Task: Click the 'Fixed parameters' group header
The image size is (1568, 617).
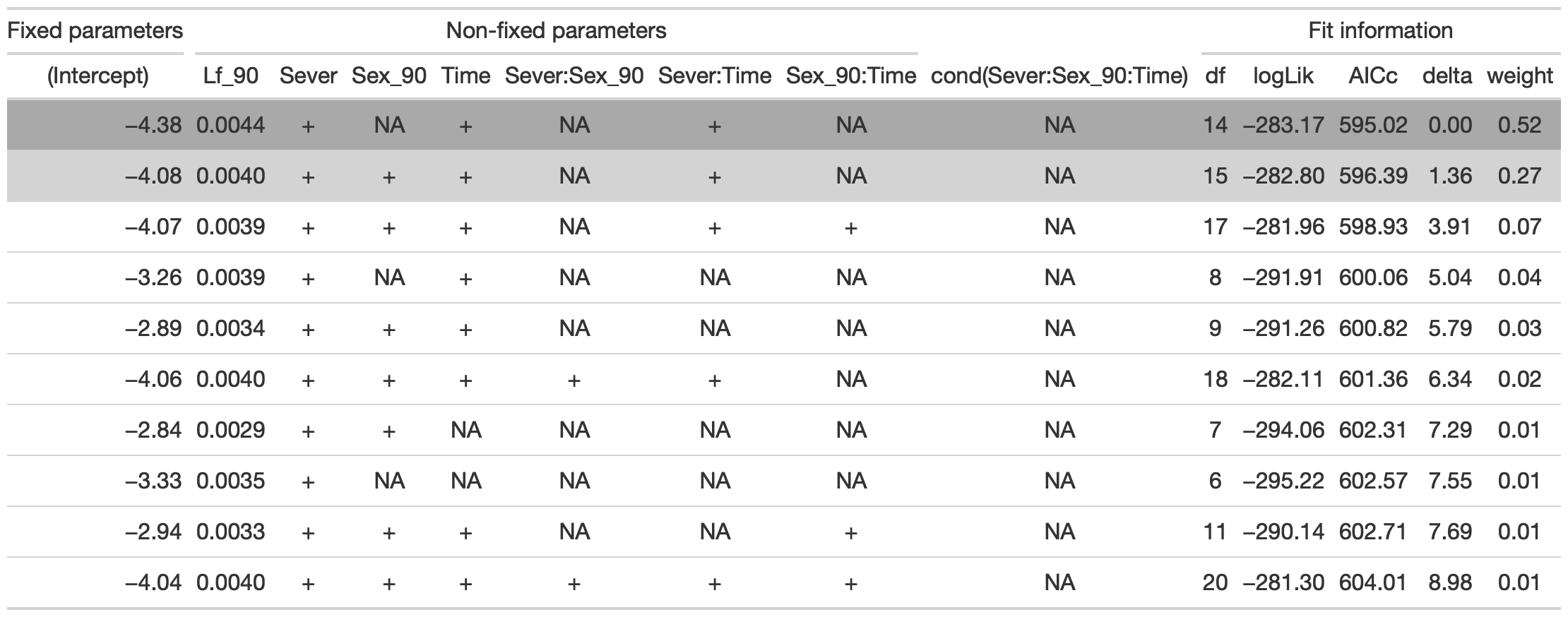Action: [95, 31]
